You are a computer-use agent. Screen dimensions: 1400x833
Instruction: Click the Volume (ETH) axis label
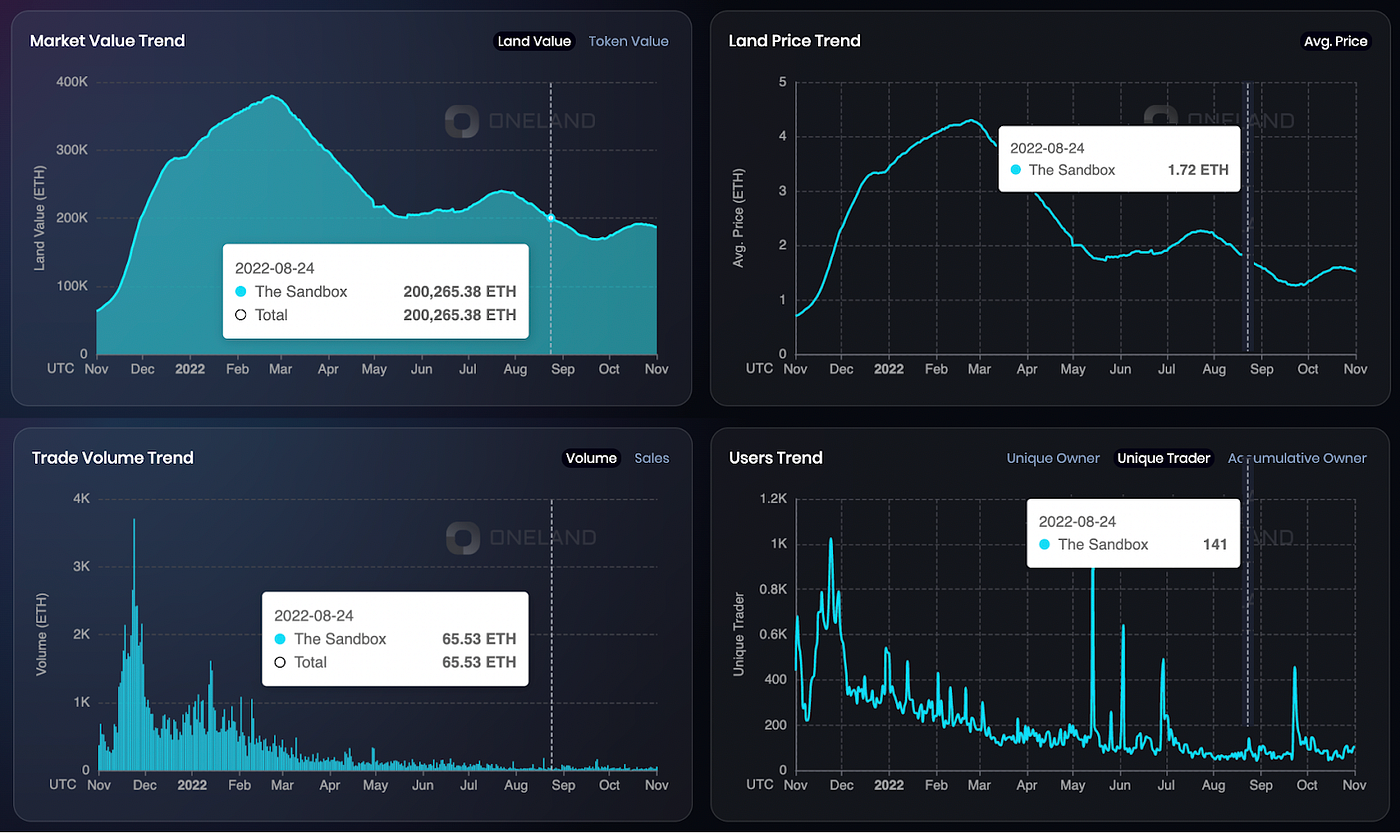[x=42, y=635]
